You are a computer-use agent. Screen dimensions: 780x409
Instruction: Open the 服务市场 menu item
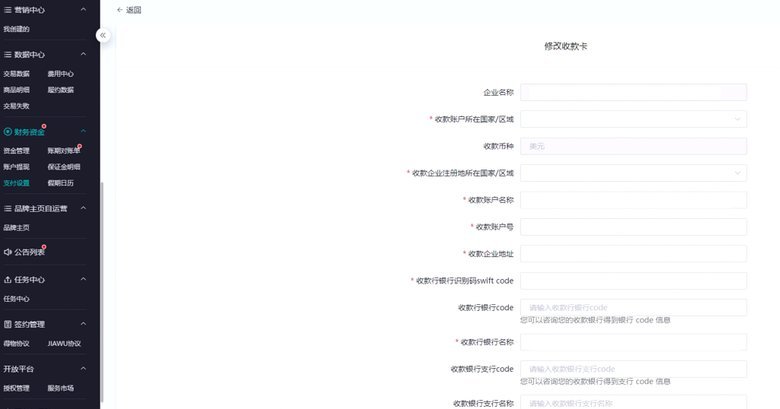pyautogui.click(x=61, y=388)
